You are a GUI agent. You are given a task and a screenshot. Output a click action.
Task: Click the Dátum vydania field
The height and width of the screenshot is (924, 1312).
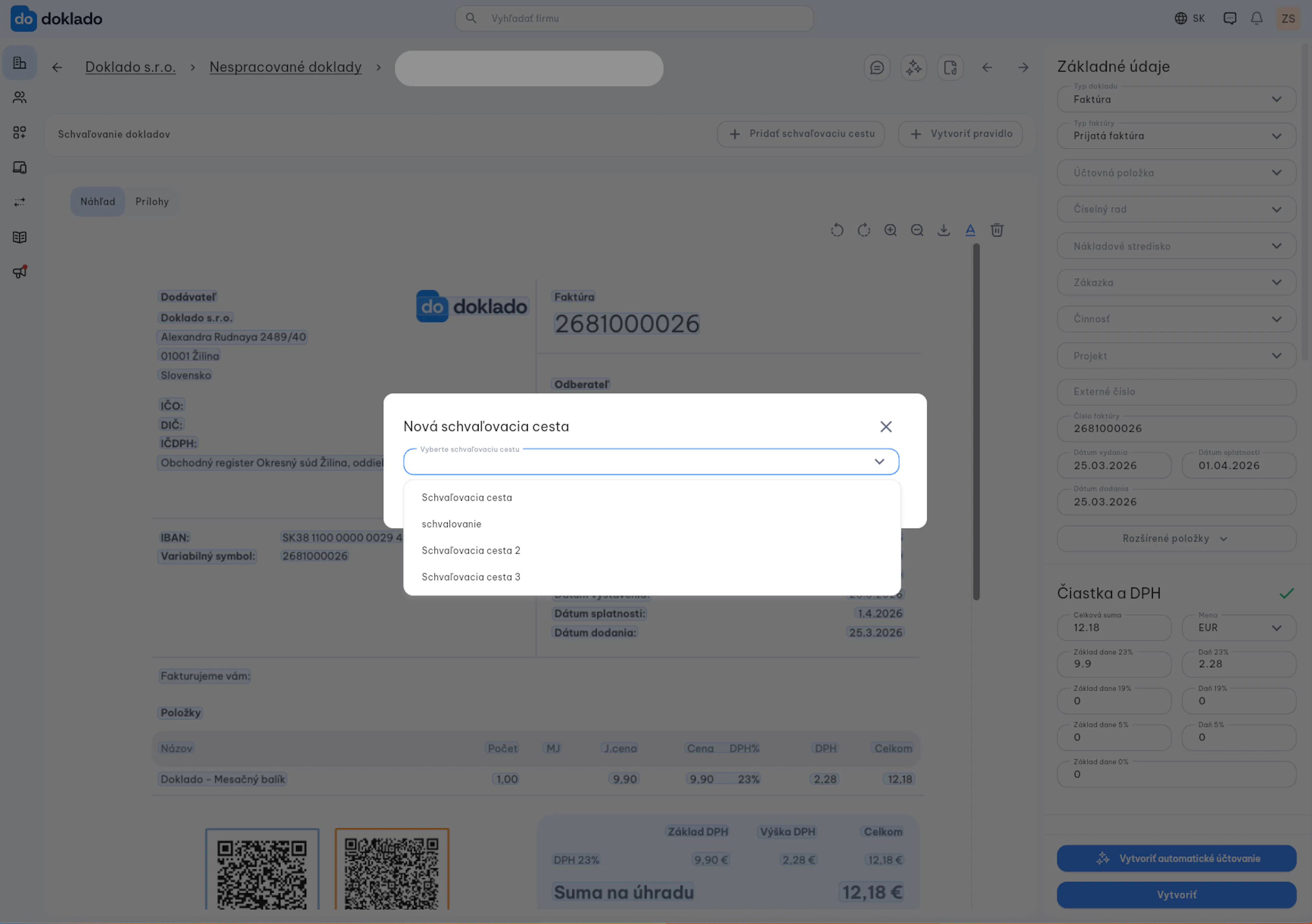tap(1114, 466)
